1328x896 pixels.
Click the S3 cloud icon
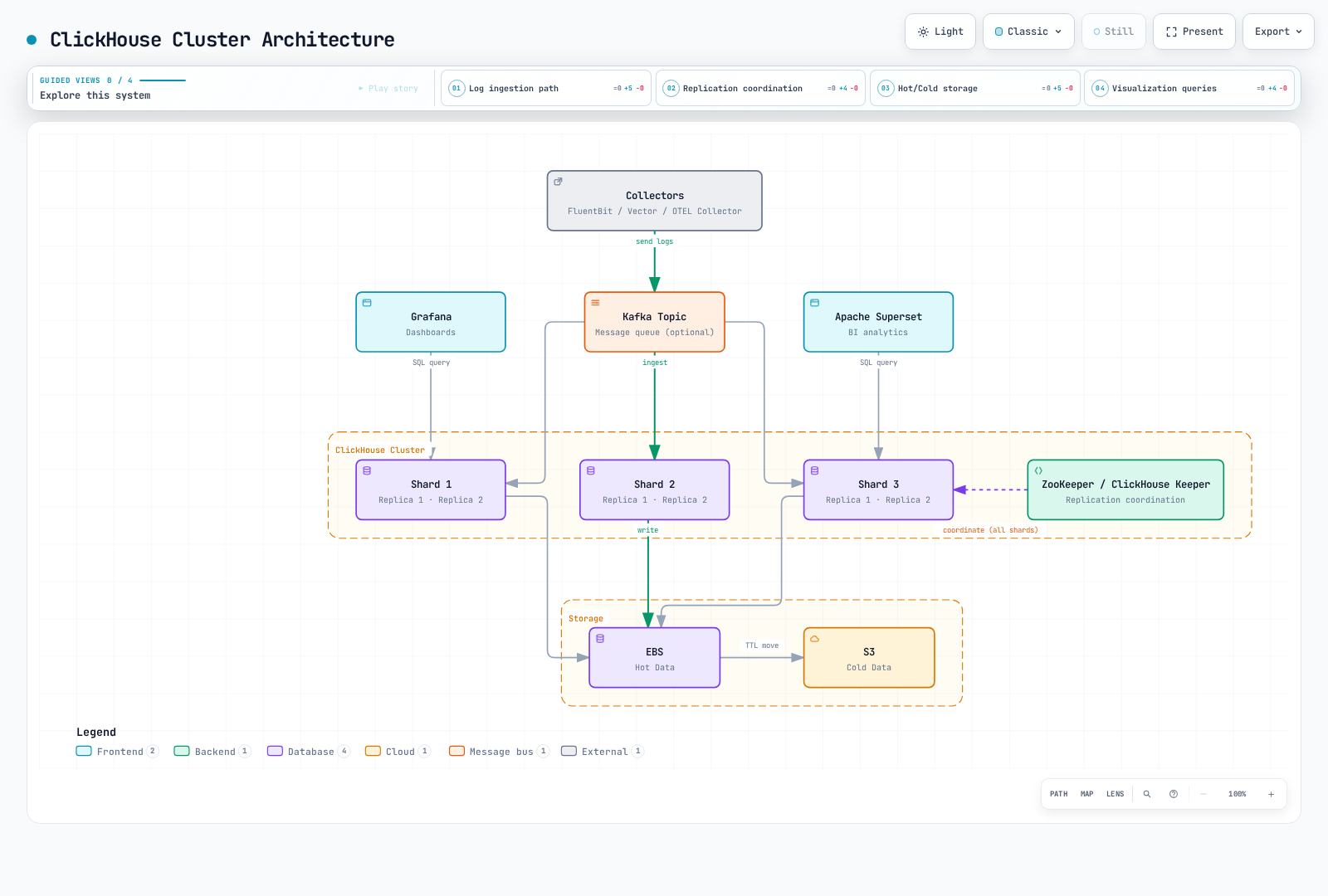click(x=814, y=638)
